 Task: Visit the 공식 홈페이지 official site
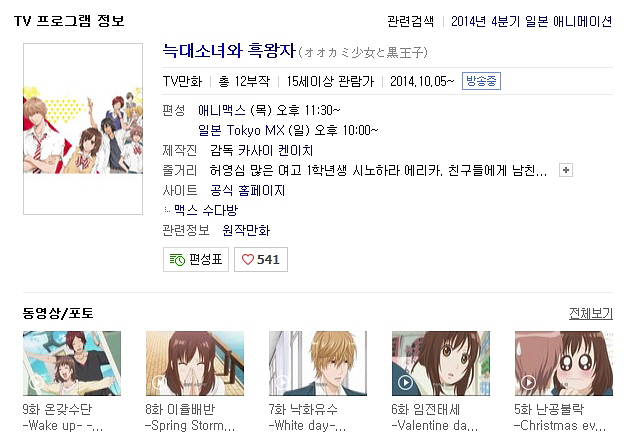click(247, 190)
